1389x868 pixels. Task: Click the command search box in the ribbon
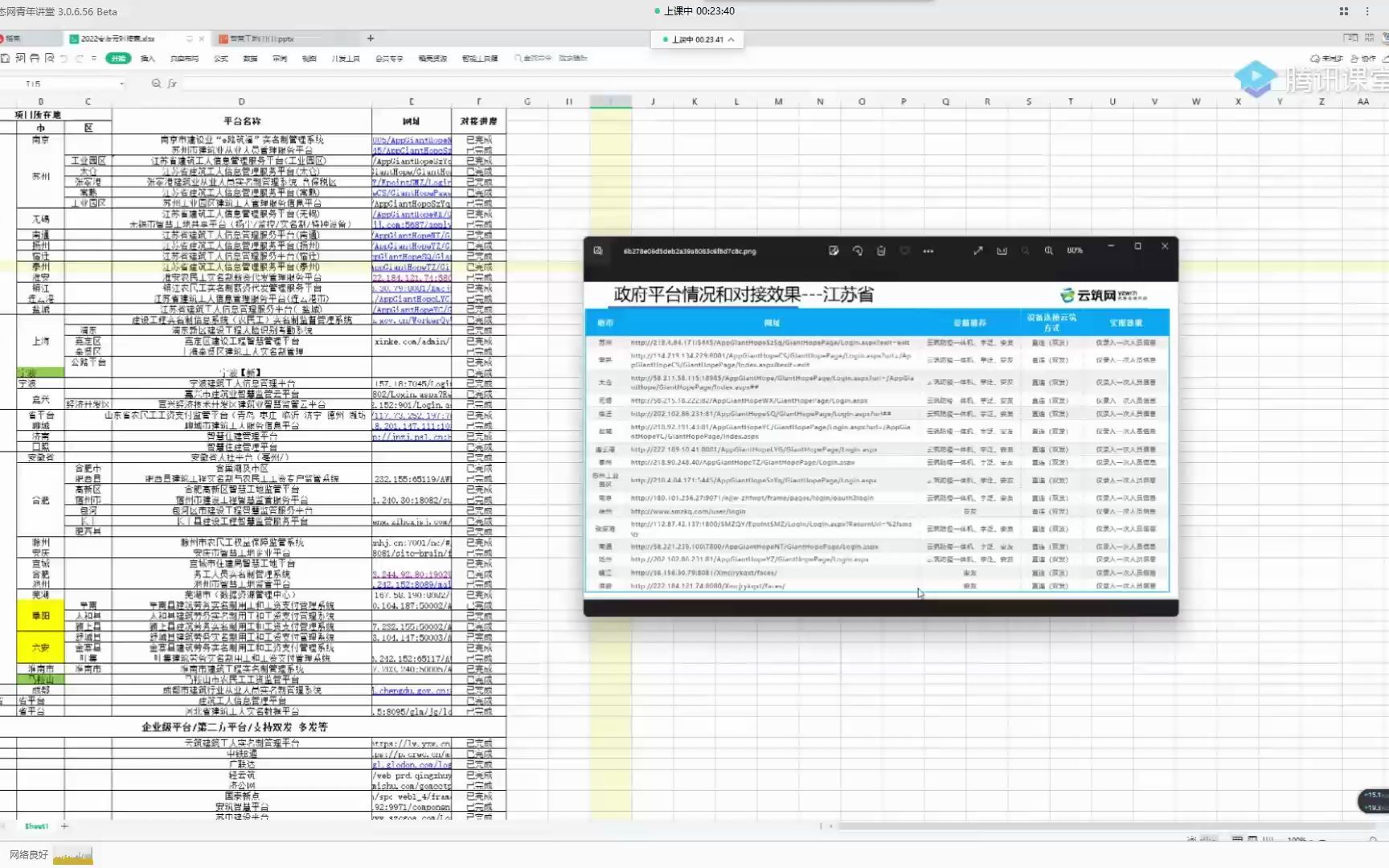tap(551, 58)
